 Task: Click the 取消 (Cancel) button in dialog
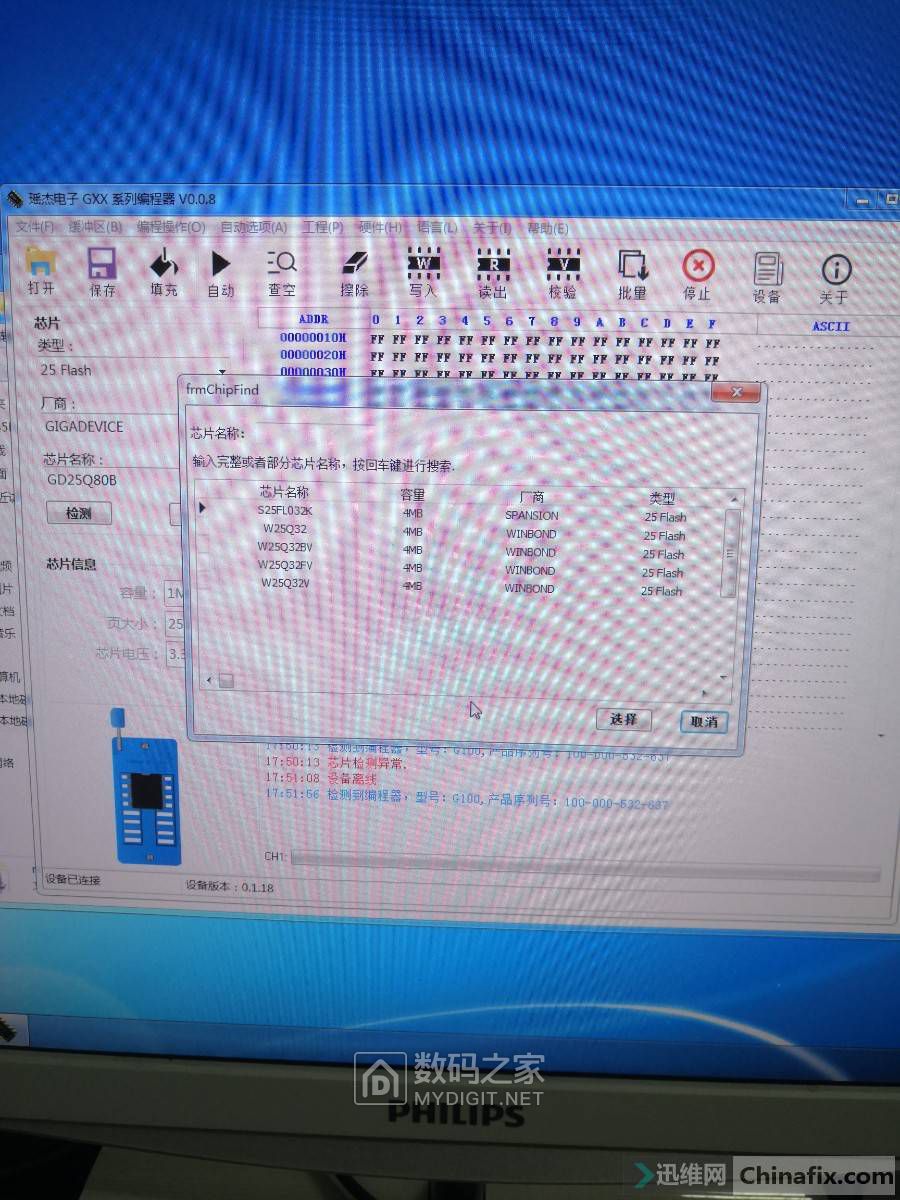point(703,721)
